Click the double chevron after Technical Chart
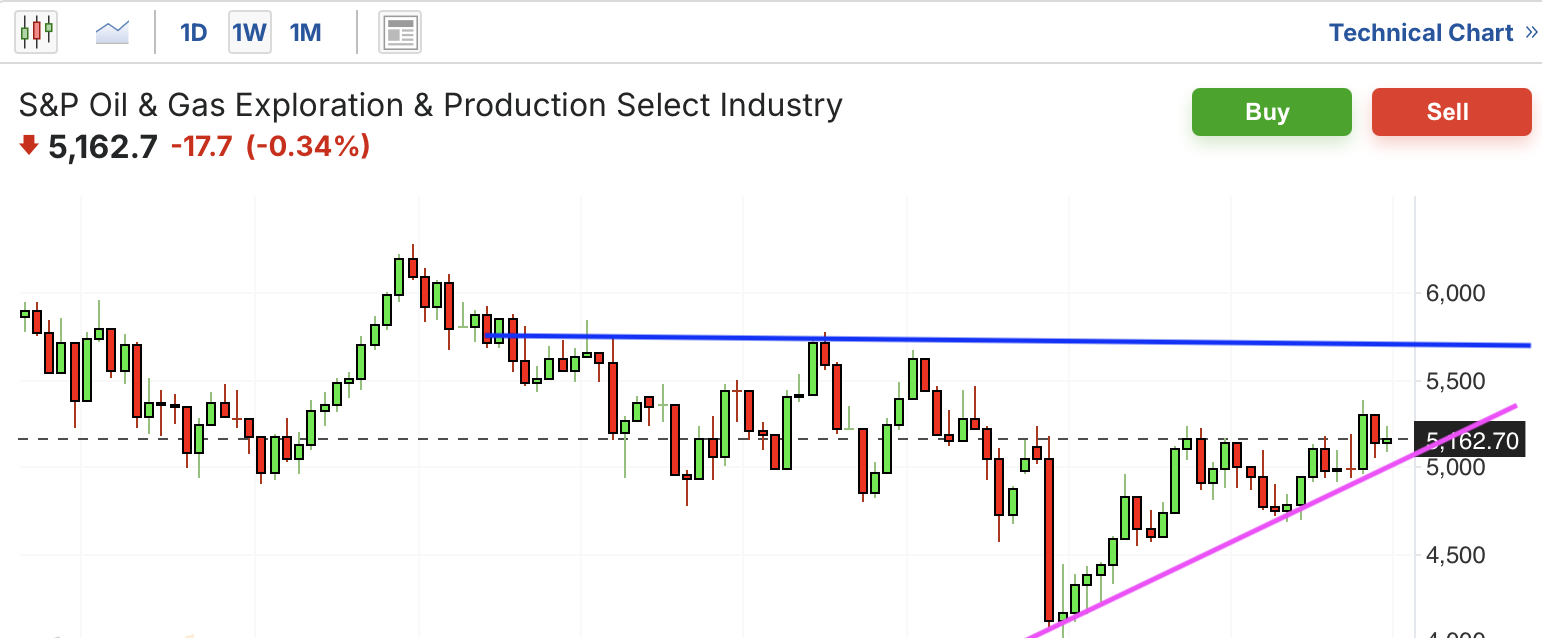The height and width of the screenshot is (638, 1542). coord(1531,33)
